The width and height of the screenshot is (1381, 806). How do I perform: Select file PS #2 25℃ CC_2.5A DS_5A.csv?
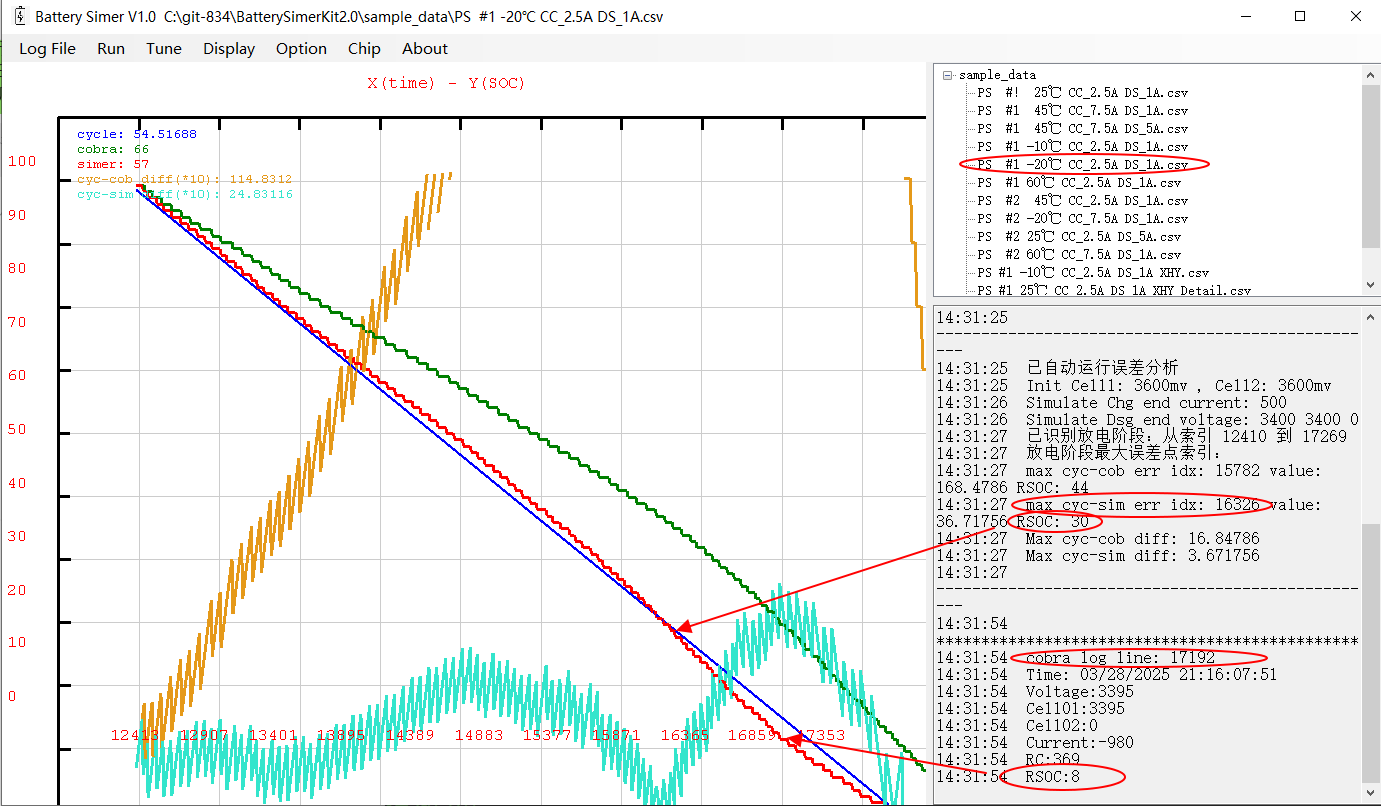[1078, 237]
